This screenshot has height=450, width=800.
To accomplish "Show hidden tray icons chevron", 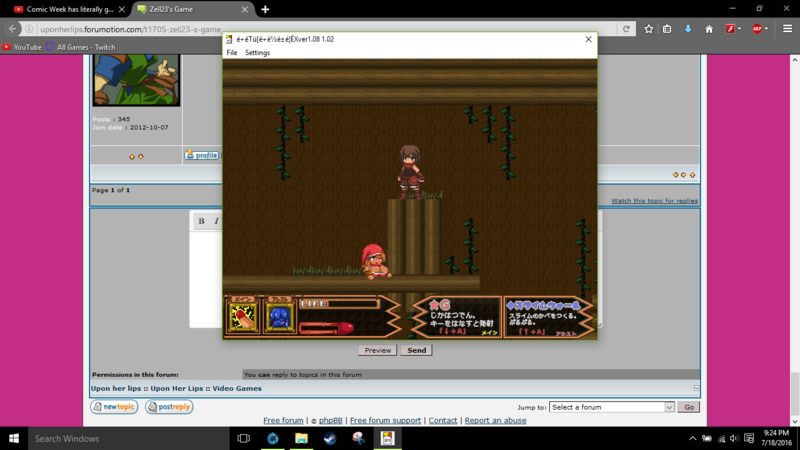I will [692, 438].
